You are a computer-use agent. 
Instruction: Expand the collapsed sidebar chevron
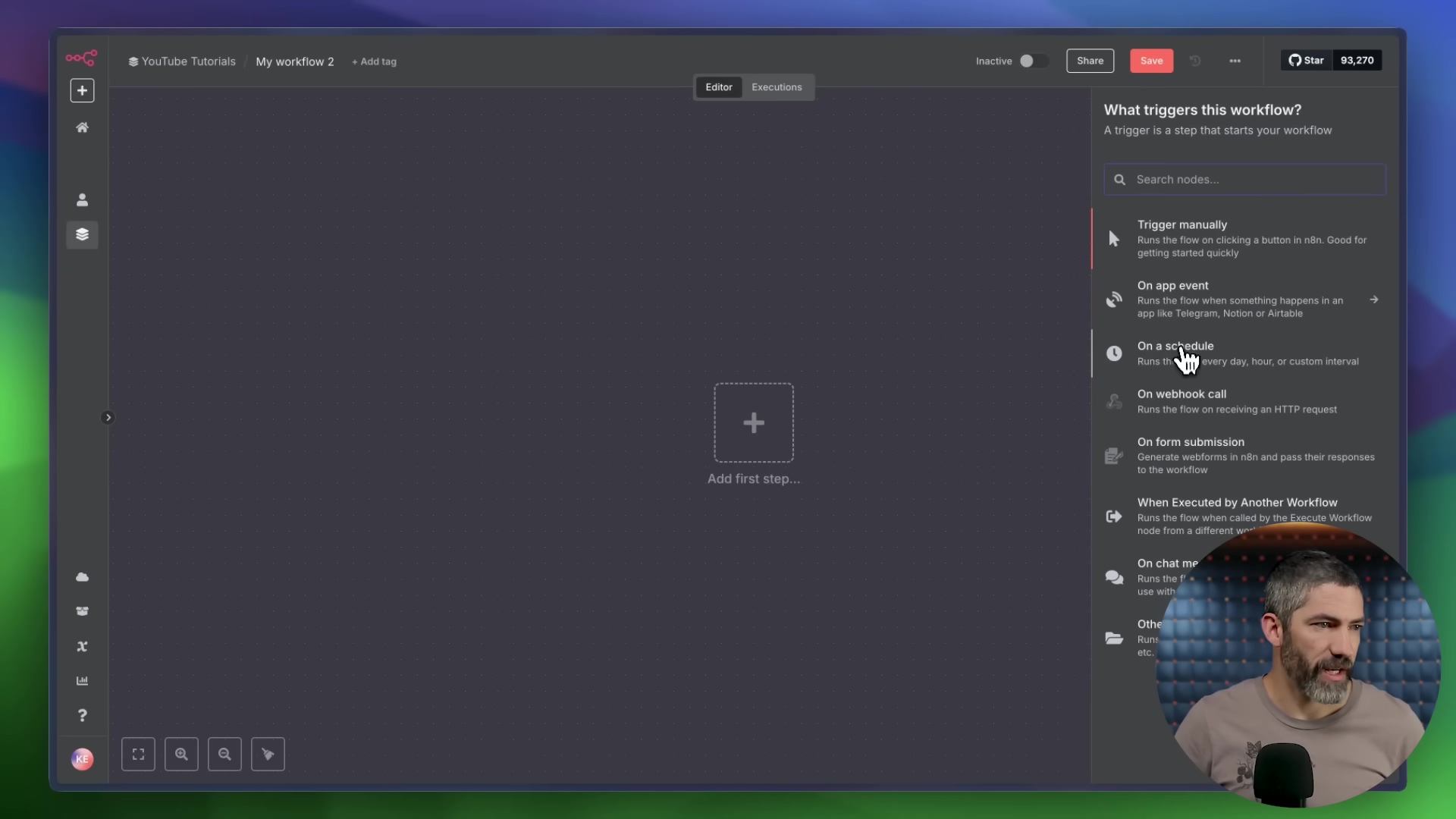(108, 417)
